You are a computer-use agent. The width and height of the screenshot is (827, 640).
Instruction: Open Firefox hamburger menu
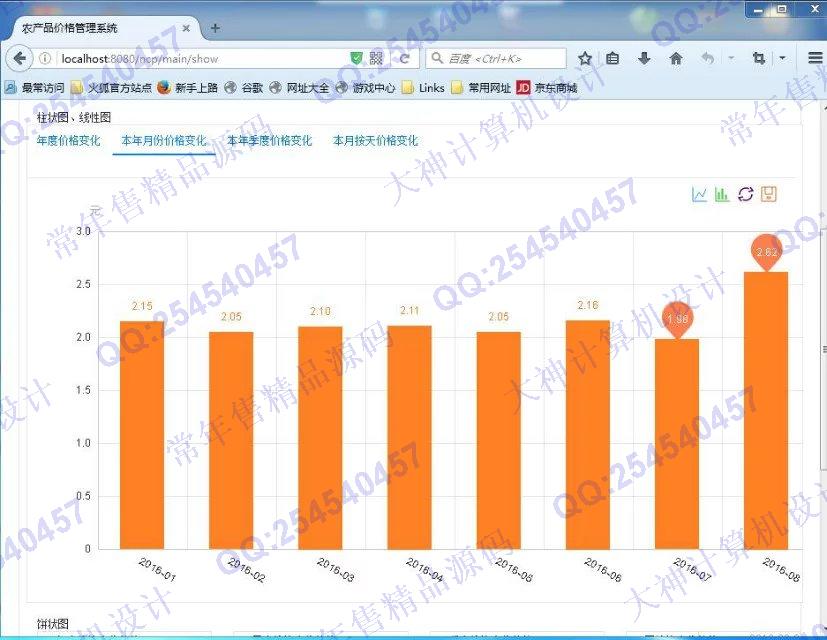tap(815, 59)
